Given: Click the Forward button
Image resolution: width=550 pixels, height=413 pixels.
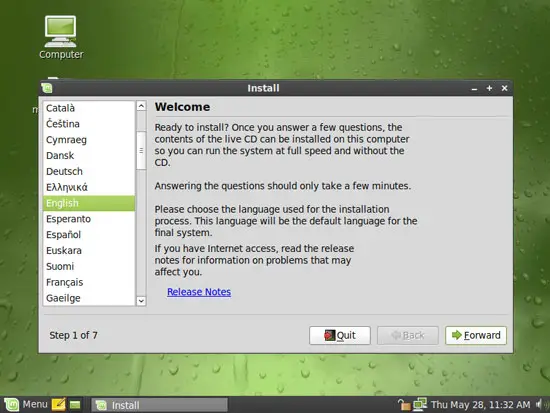Looking at the screenshot, I should point(476,335).
